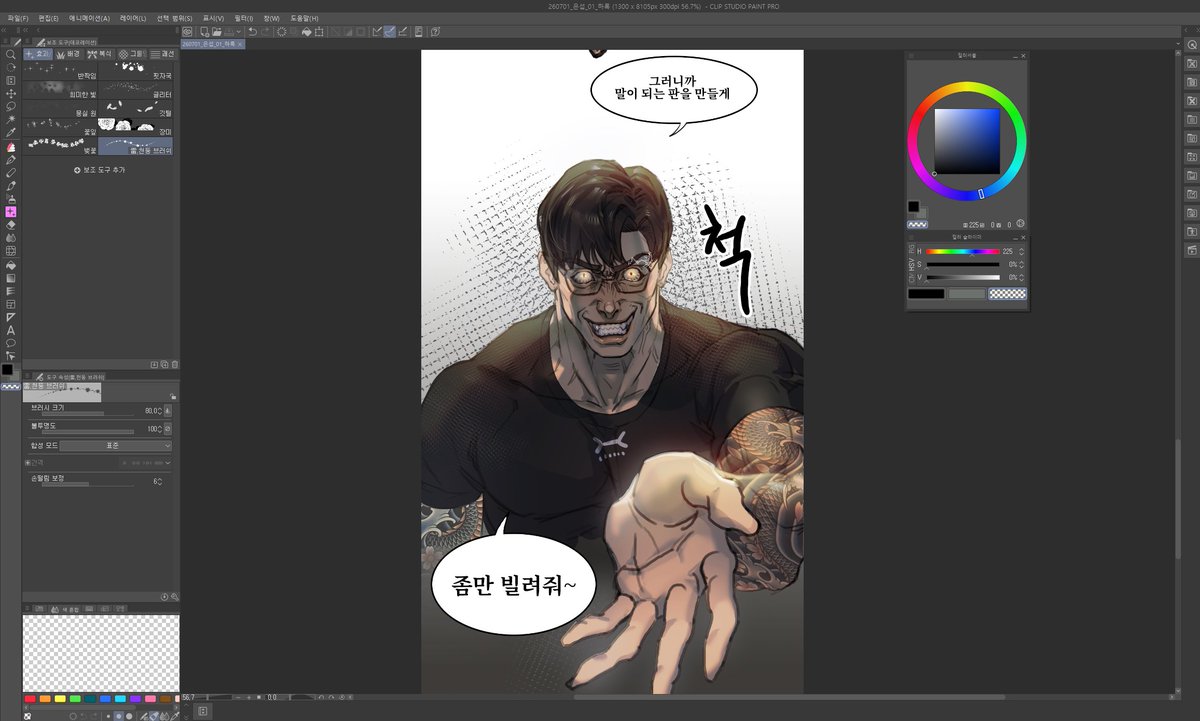
Task: Select the Gradient tool
Action: [x=11, y=278]
